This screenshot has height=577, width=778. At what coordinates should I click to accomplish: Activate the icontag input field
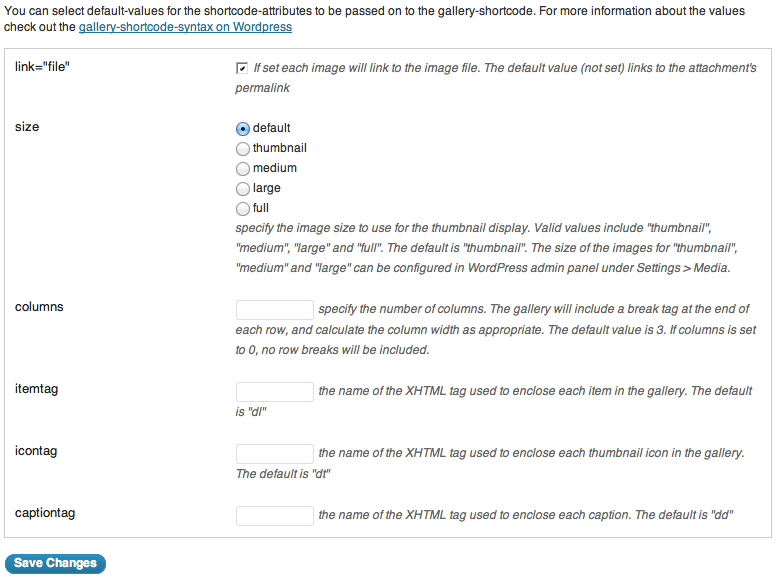click(274, 453)
